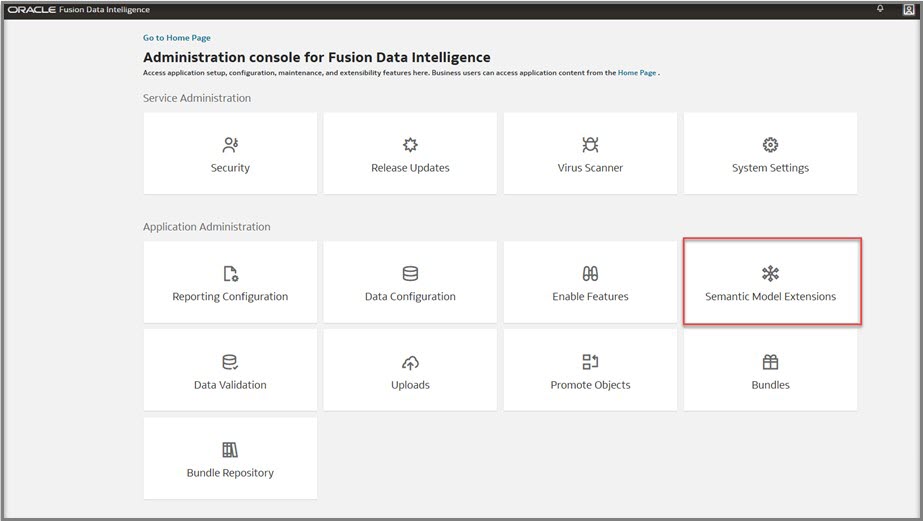Open Home Page link in description
The image size is (923, 521).
[x=637, y=73]
